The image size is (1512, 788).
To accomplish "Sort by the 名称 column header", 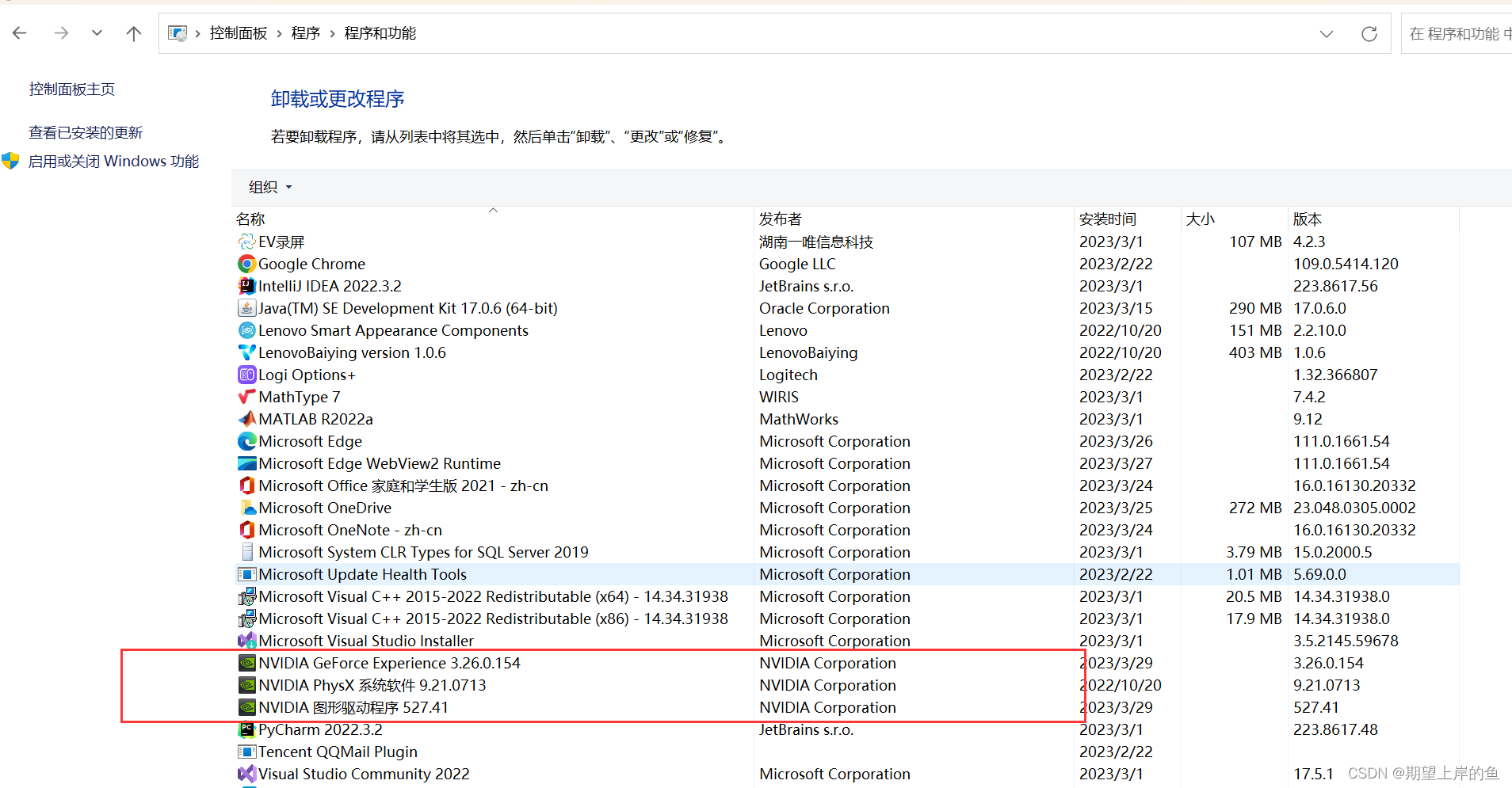I will pos(250,219).
